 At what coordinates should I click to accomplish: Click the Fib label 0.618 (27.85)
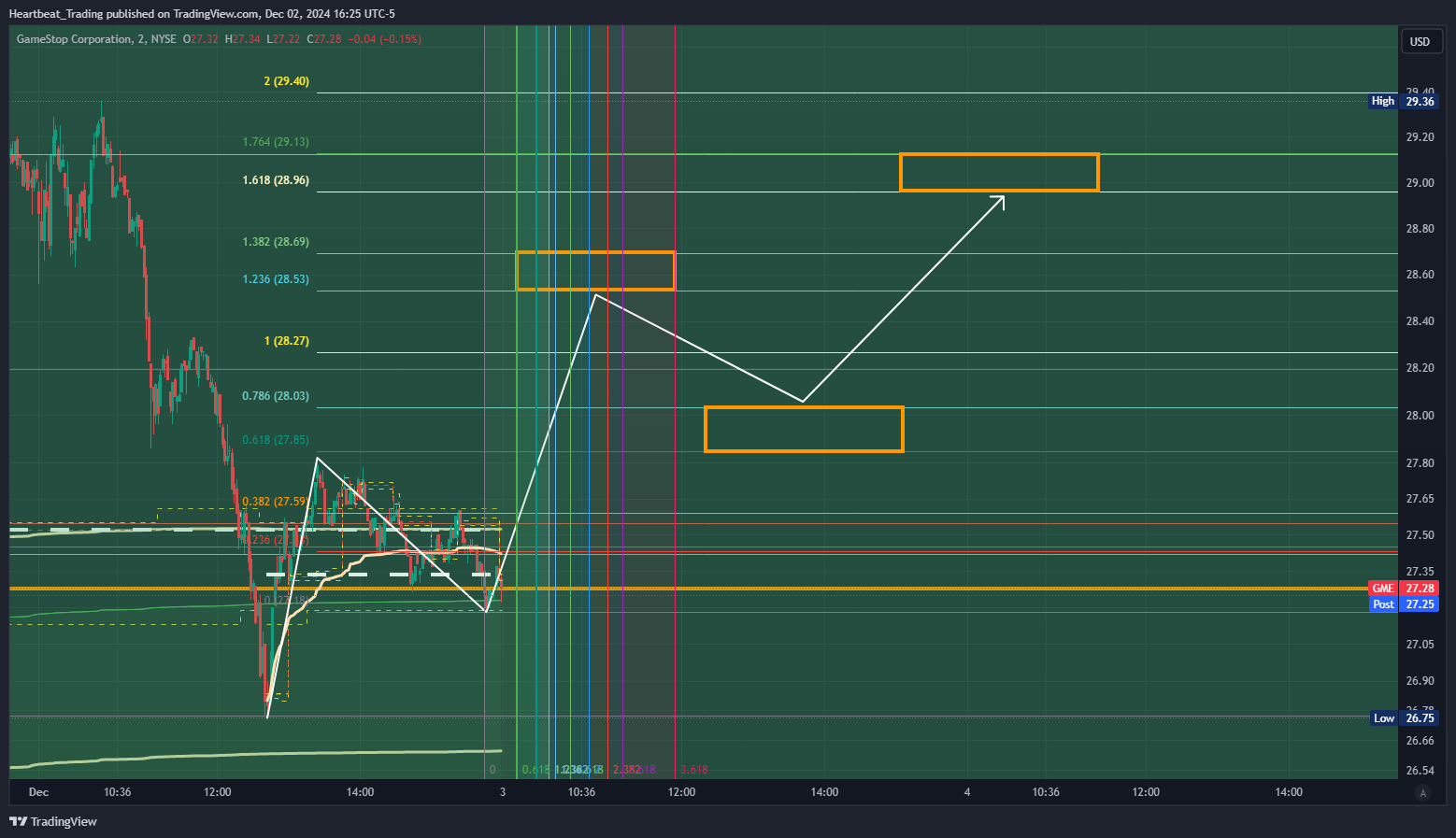coord(276,440)
